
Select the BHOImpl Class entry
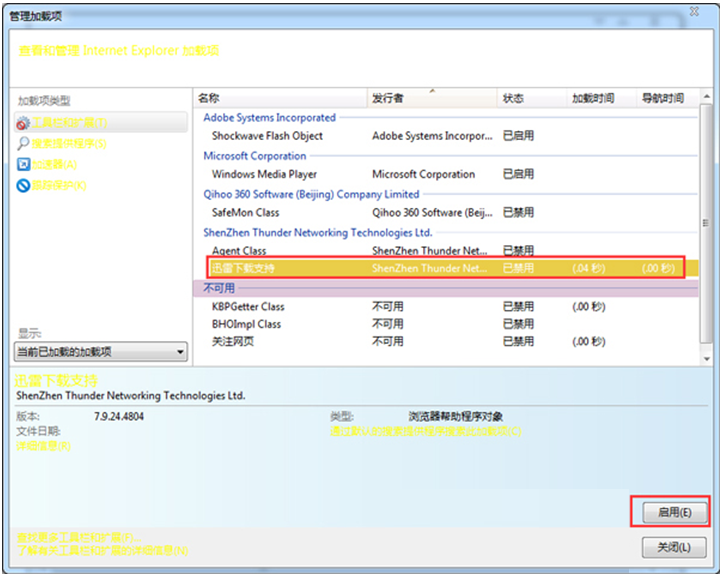tap(246, 324)
